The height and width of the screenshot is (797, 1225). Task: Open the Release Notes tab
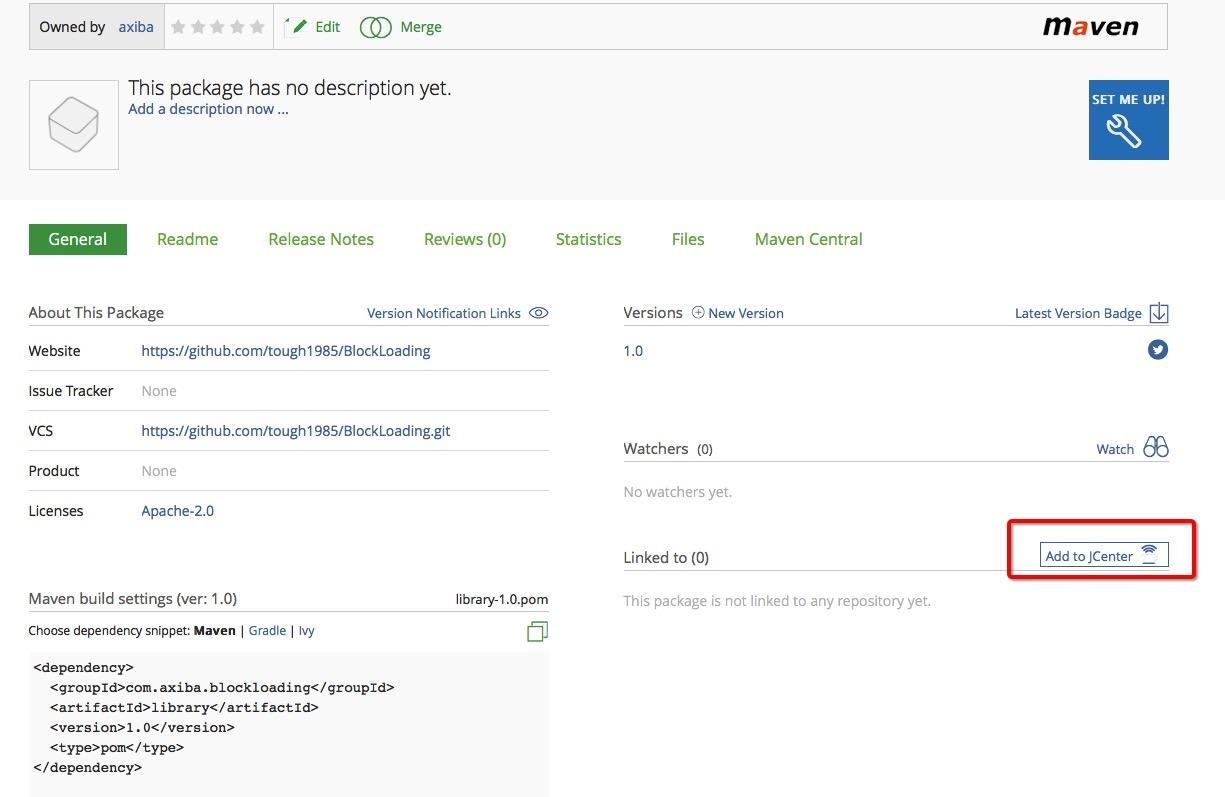click(x=321, y=239)
